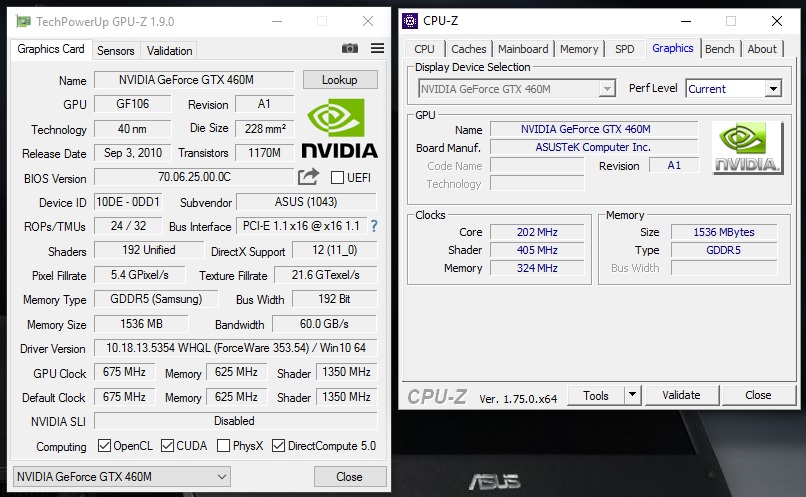Toggle the UEFI checkbox
Image resolution: width=806 pixels, height=497 pixels.
[337, 178]
